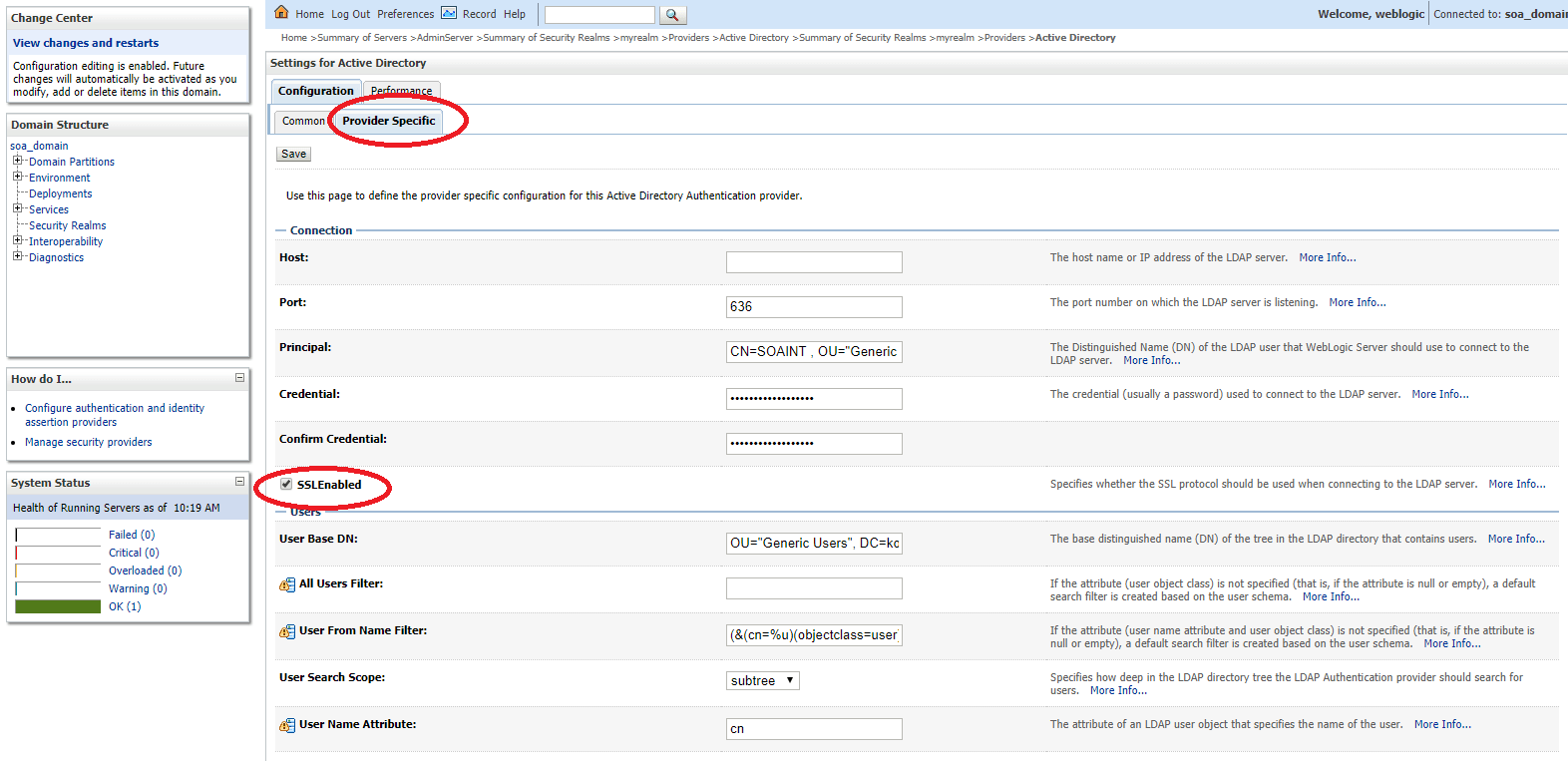
Task: Click the Manage security providers link
Action: pyautogui.click(x=89, y=442)
